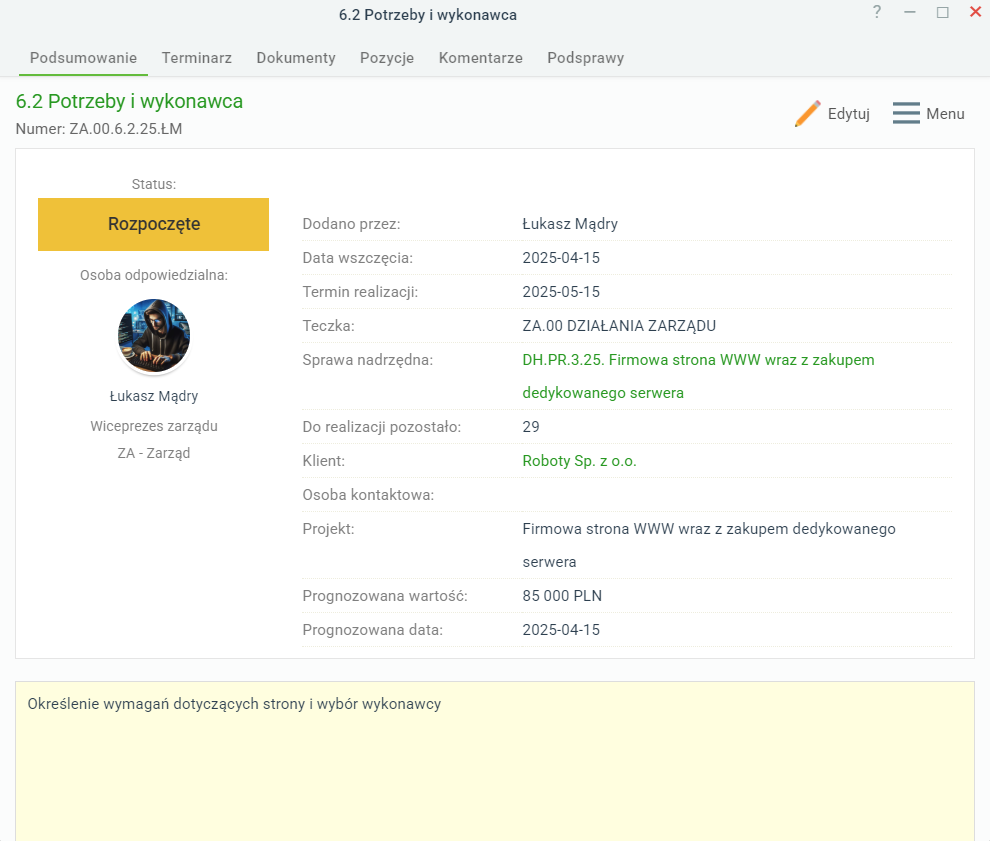Viewport: 990px width, 841px height.
Task: Open the Terminarz tab
Action: coord(196,58)
